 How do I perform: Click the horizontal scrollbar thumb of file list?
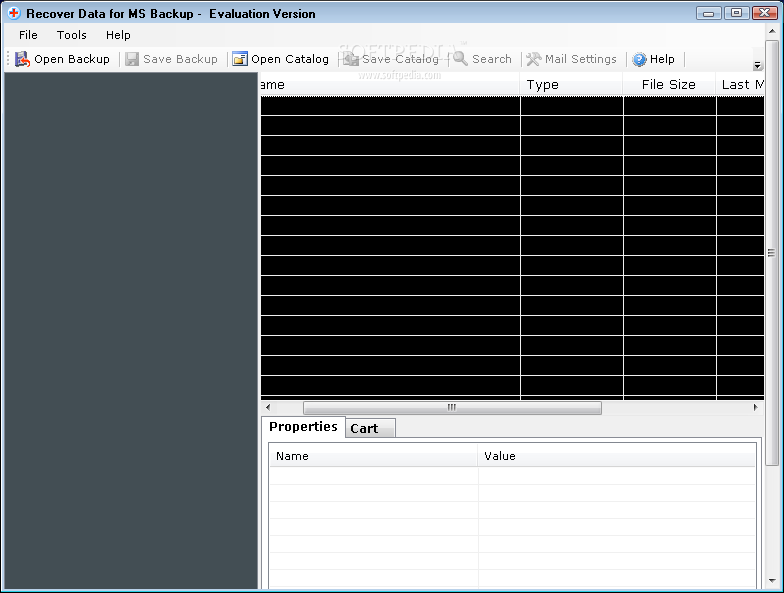point(452,408)
